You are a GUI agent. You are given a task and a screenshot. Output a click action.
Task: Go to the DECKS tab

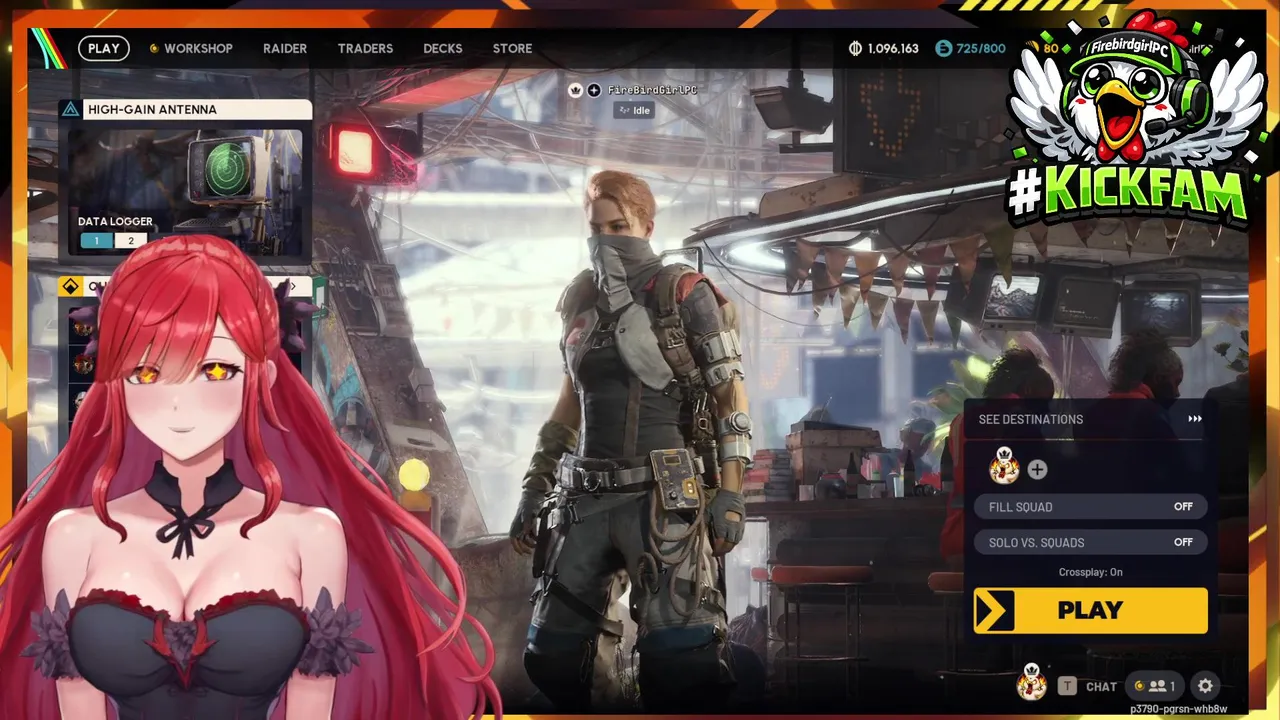[443, 48]
